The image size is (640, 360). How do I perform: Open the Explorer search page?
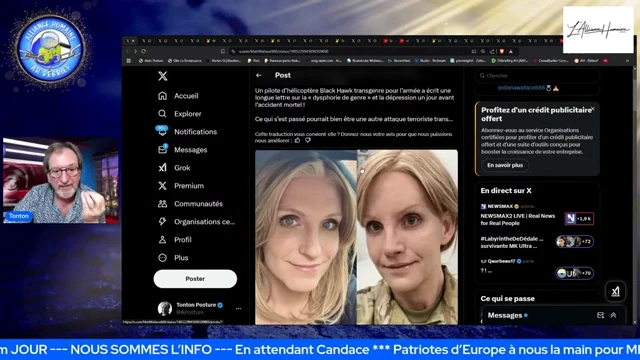[180, 114]
